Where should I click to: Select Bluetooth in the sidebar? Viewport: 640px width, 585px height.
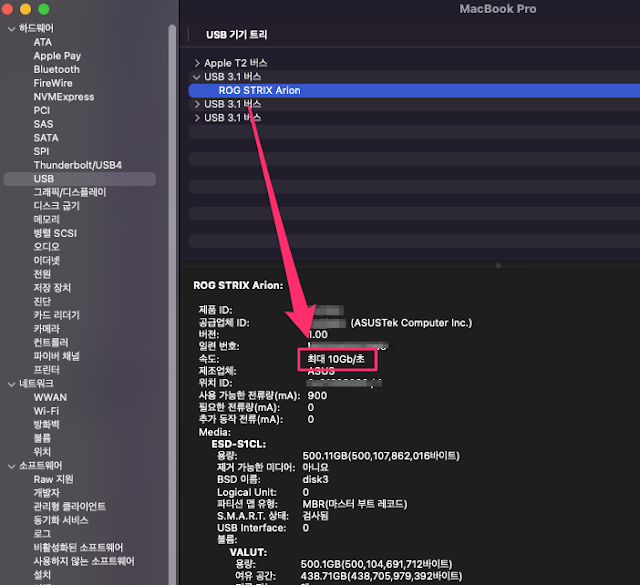click(57, 69)
